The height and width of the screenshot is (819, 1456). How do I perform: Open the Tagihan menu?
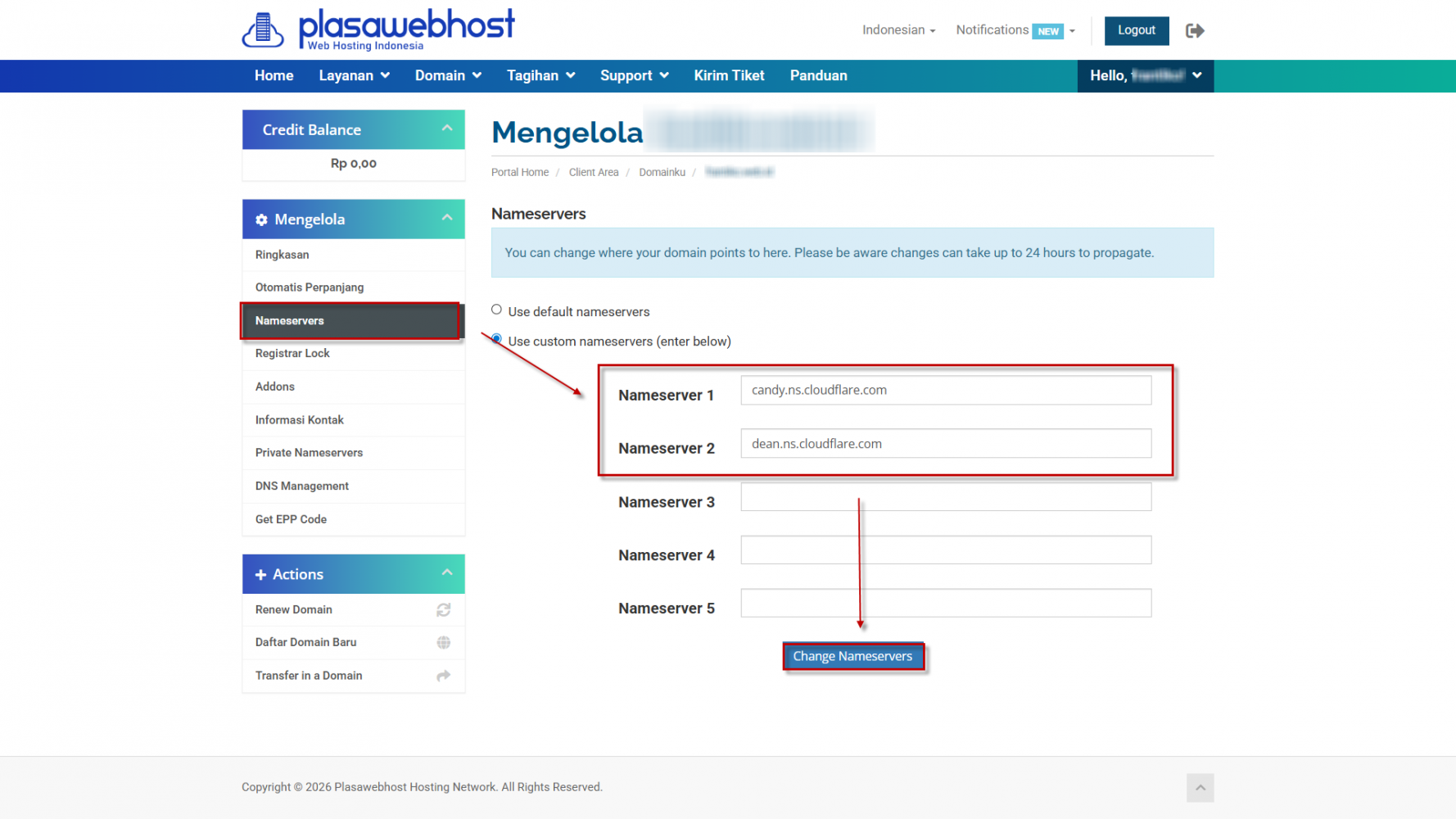click(540, 75)
